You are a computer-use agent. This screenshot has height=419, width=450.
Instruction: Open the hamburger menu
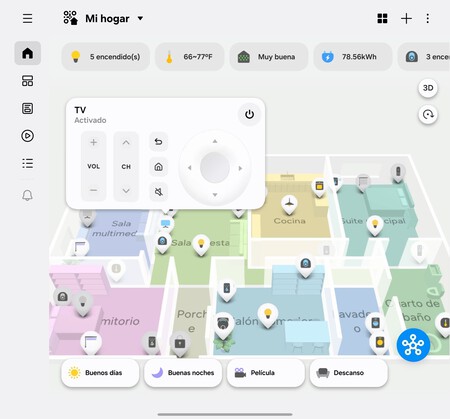[28, 18]
